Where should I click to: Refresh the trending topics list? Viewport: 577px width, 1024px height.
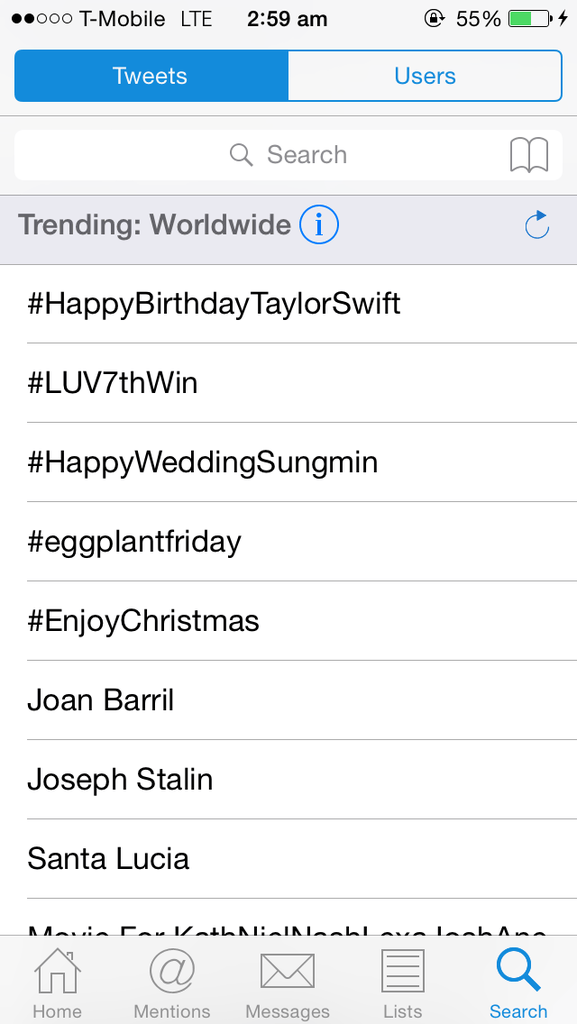537,225
